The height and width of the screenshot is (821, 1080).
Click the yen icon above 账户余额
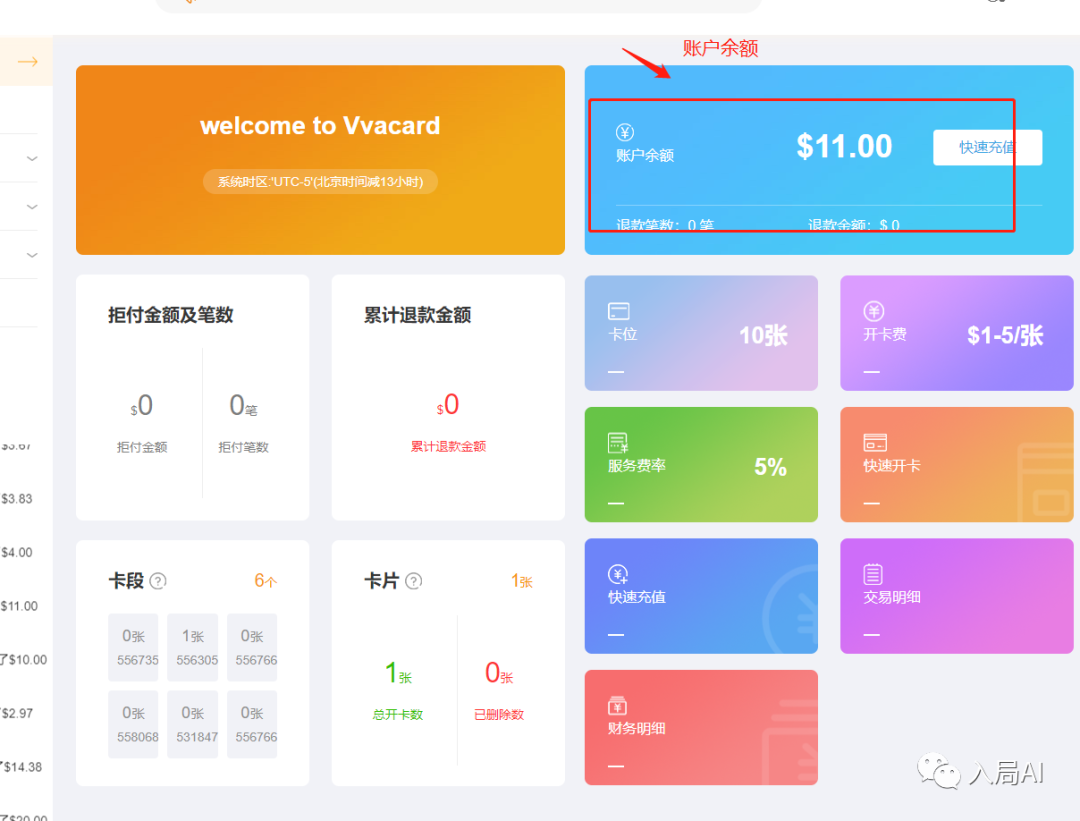(625, 133)
